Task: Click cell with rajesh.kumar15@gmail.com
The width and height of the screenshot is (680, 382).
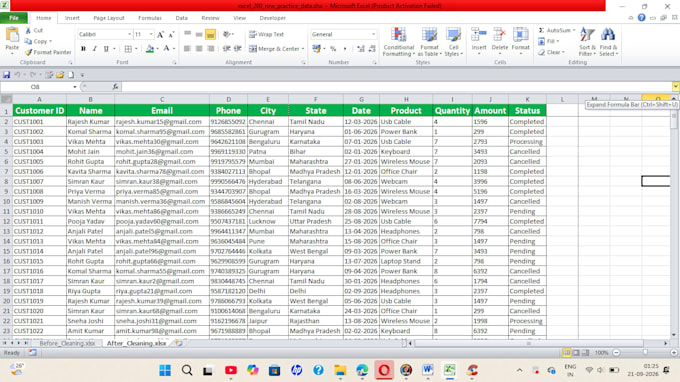Action: 162,122
